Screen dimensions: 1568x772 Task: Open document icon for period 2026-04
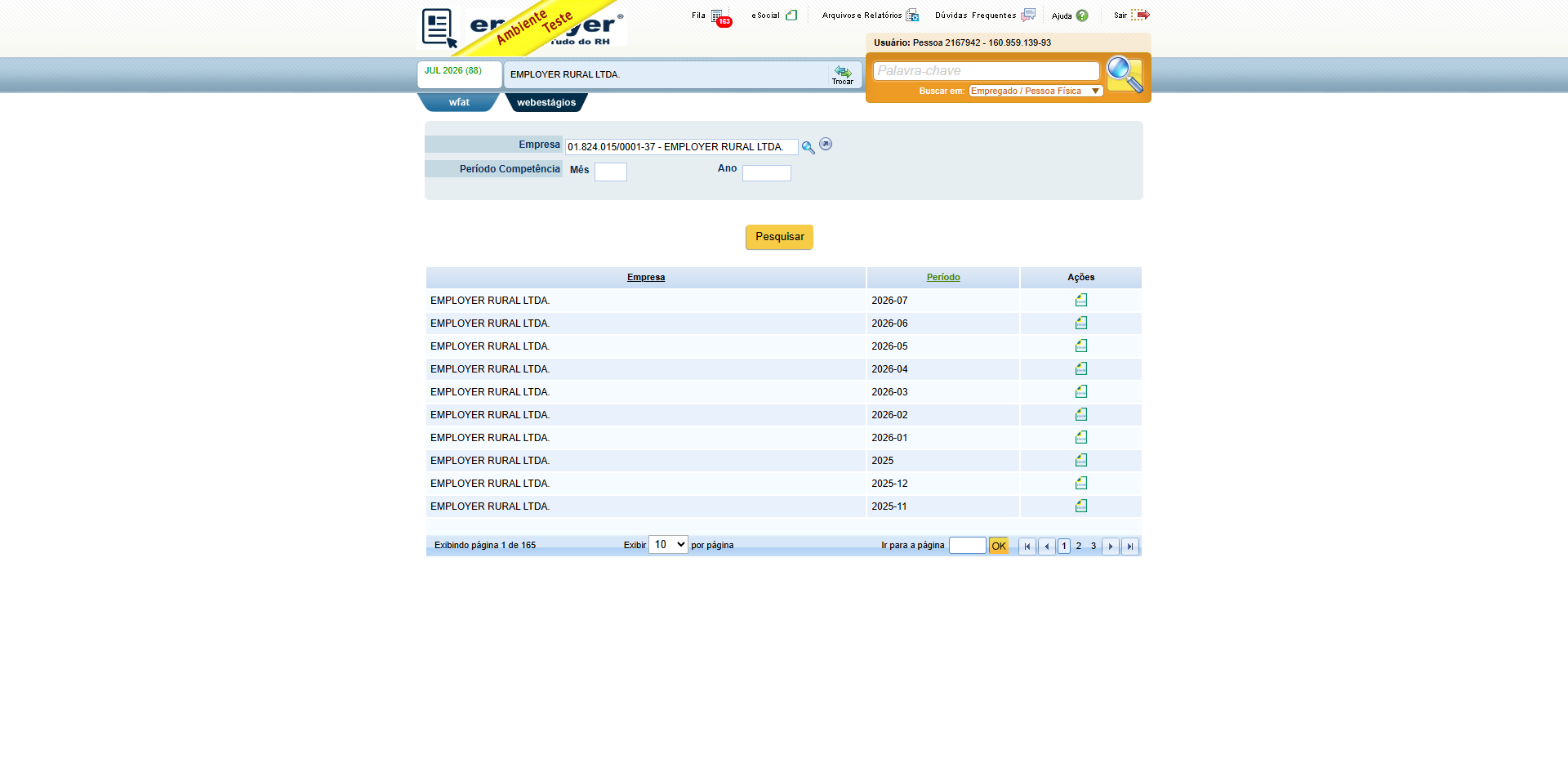(x=1081, y=368)
